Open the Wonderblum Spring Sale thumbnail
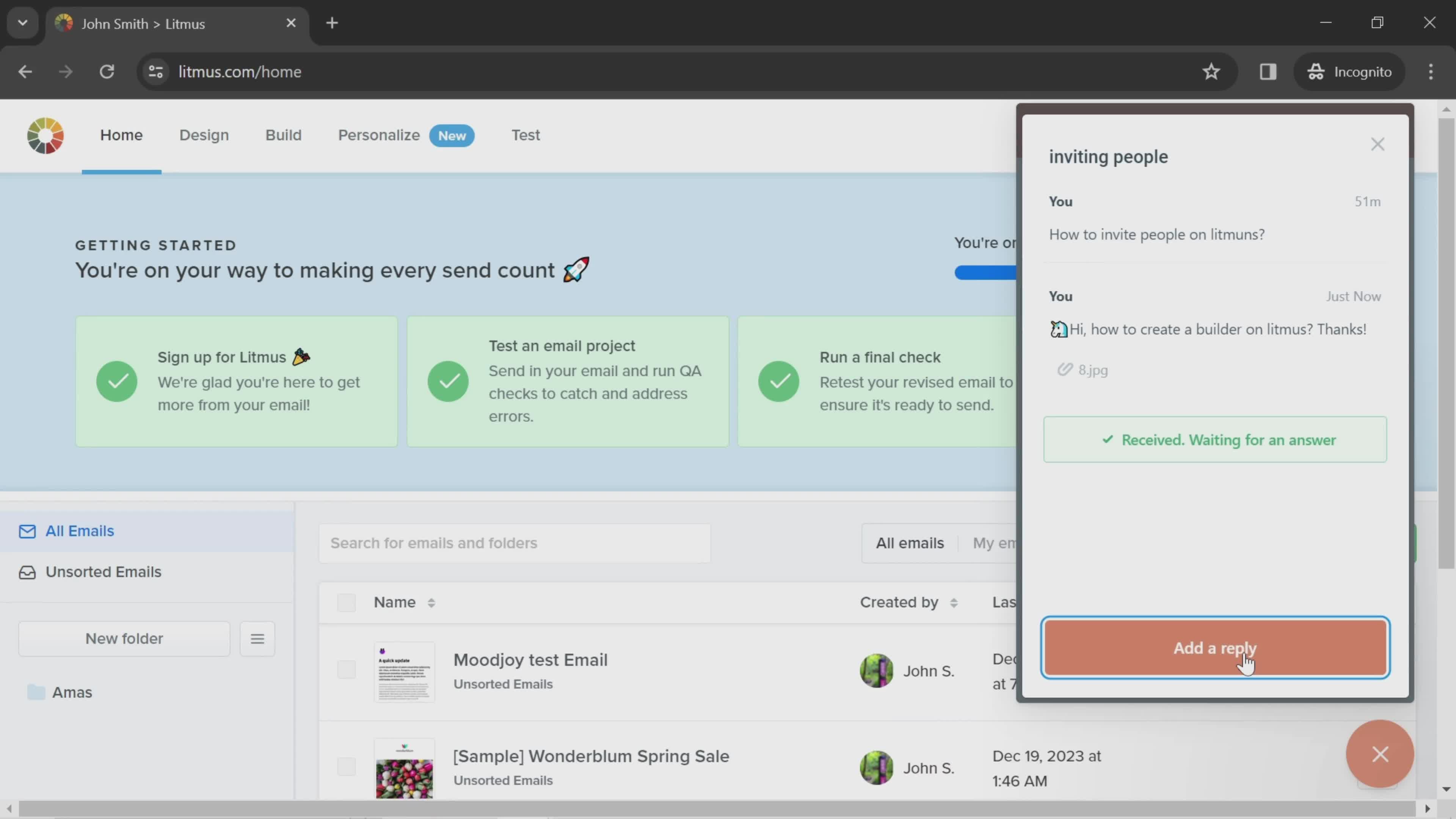 [404, 769]
